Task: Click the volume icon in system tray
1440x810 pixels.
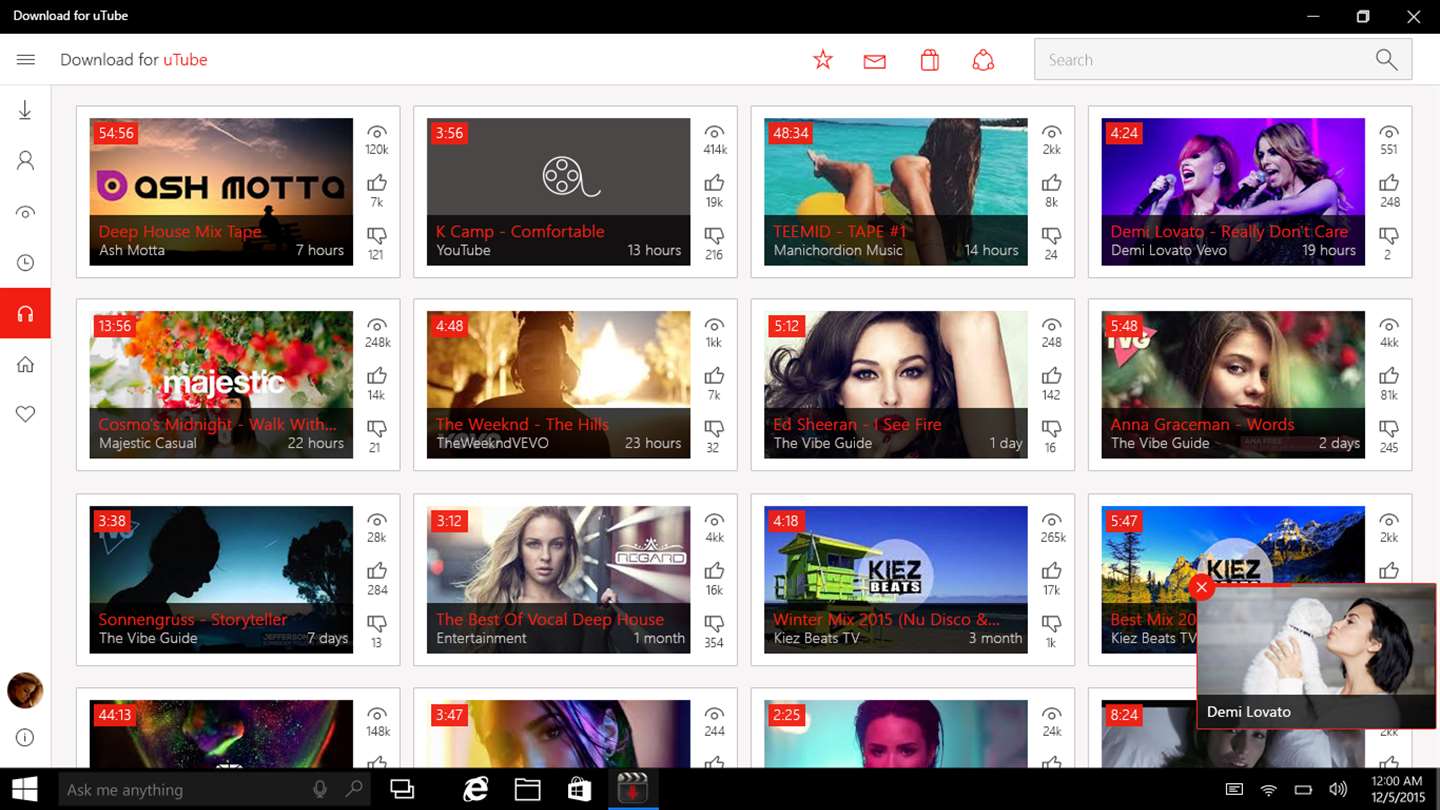Action: point(1338,790)
